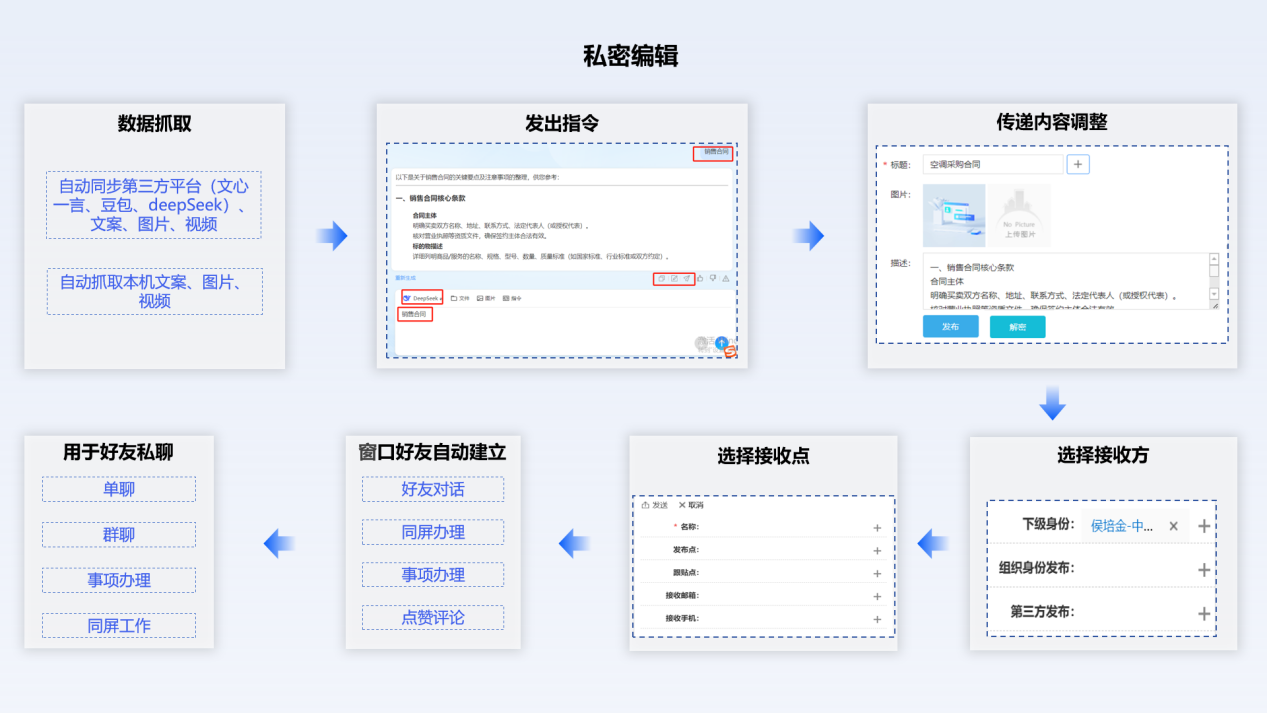
Task: Expand the 发布点 row with its plus
Action: point(877,551)
